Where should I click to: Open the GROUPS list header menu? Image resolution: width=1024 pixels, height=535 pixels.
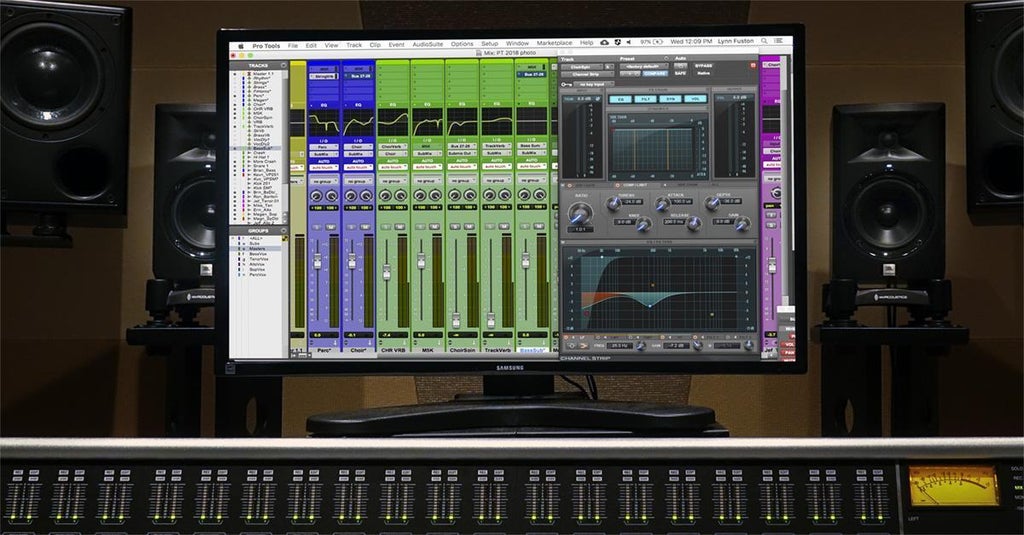(283, 231)
